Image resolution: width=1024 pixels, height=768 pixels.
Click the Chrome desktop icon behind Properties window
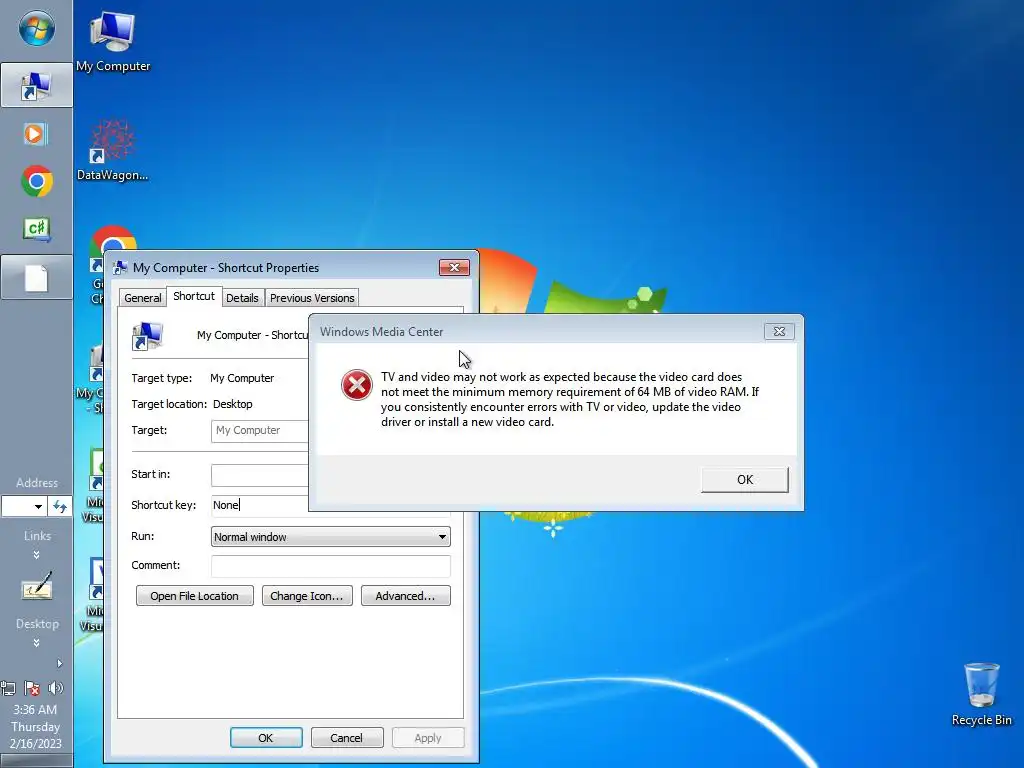(x=112, y=238)
